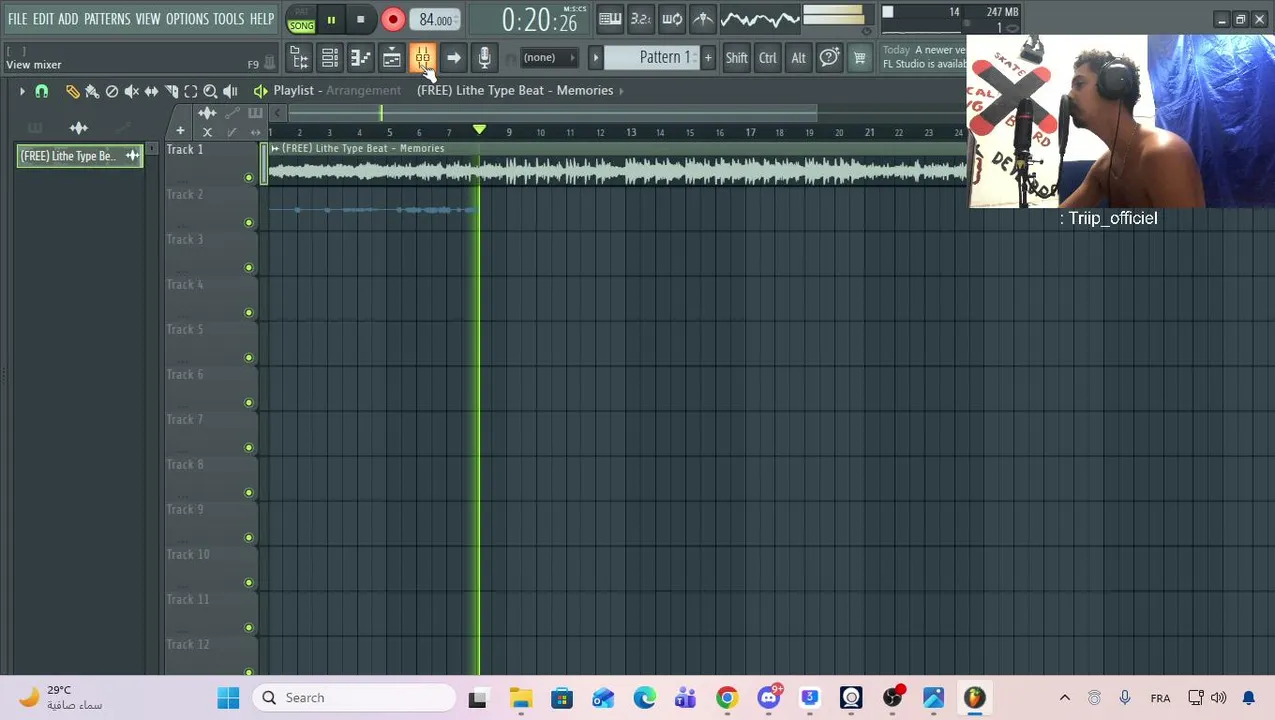1275x720 pixels.
Task: Select the mute tool icon
Action: (131, 91)
